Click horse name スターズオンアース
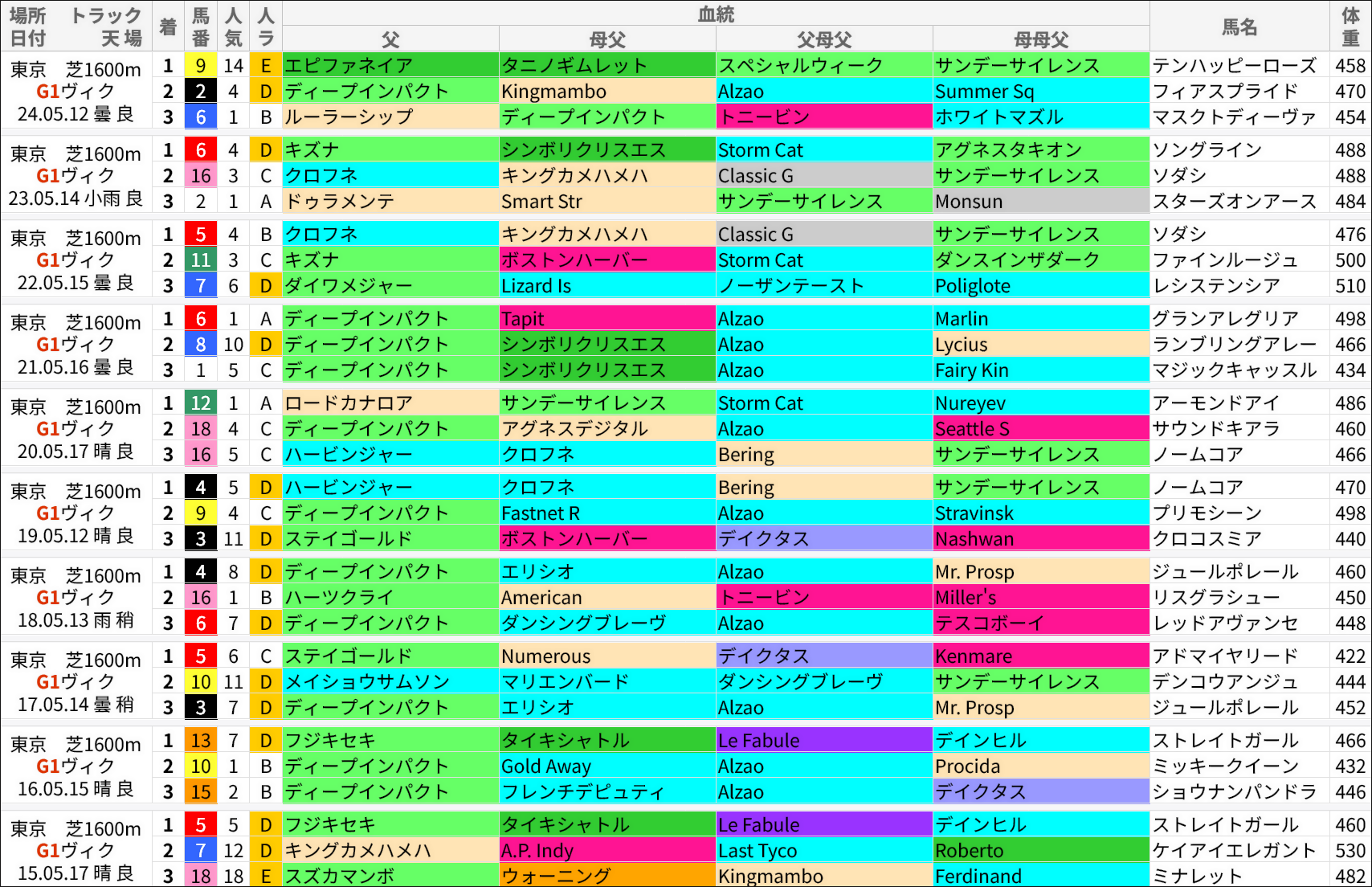This screenshot has height=887, width=1372. click(1239, 202)
